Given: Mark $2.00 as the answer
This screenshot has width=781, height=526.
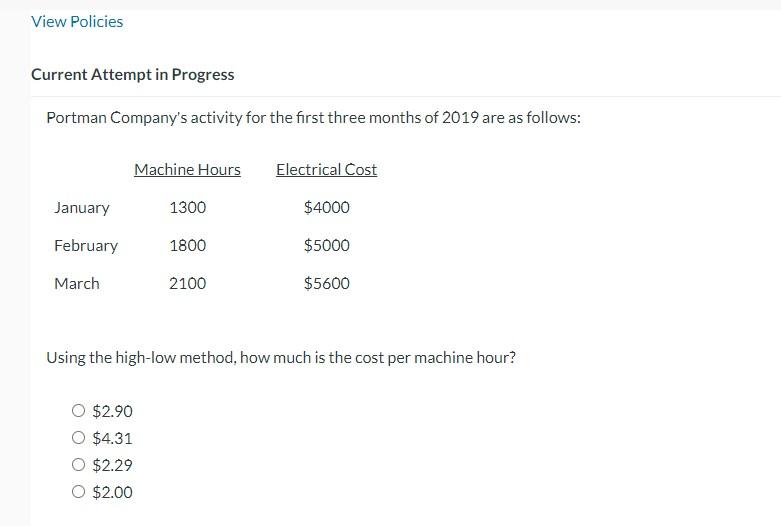Looking at the screenshot, I should tap(78, 492).
